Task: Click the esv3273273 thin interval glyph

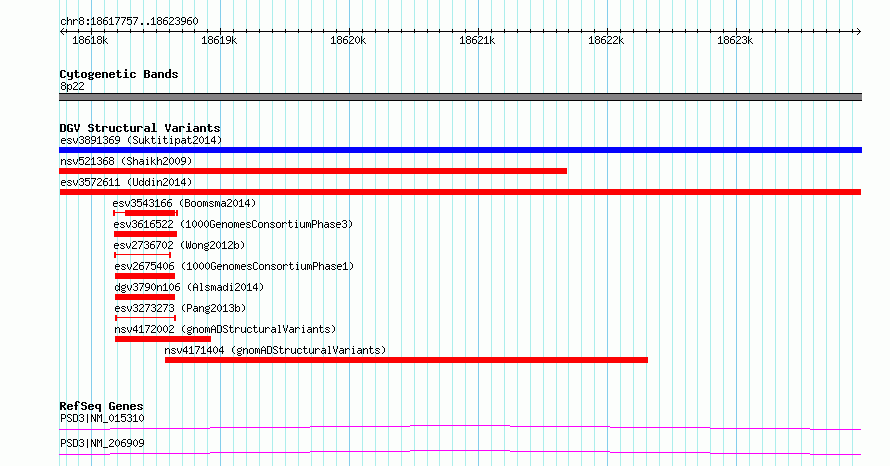Action: point(145,318)
